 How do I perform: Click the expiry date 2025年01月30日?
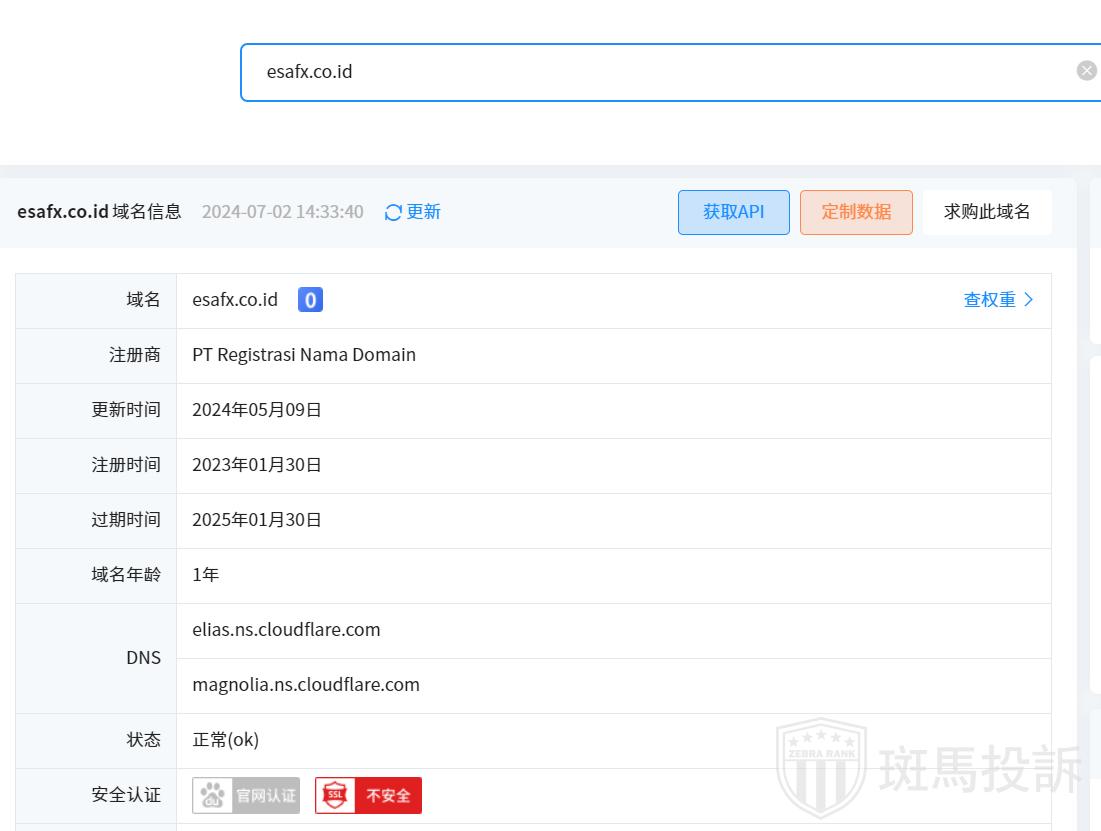click(257, 520)
